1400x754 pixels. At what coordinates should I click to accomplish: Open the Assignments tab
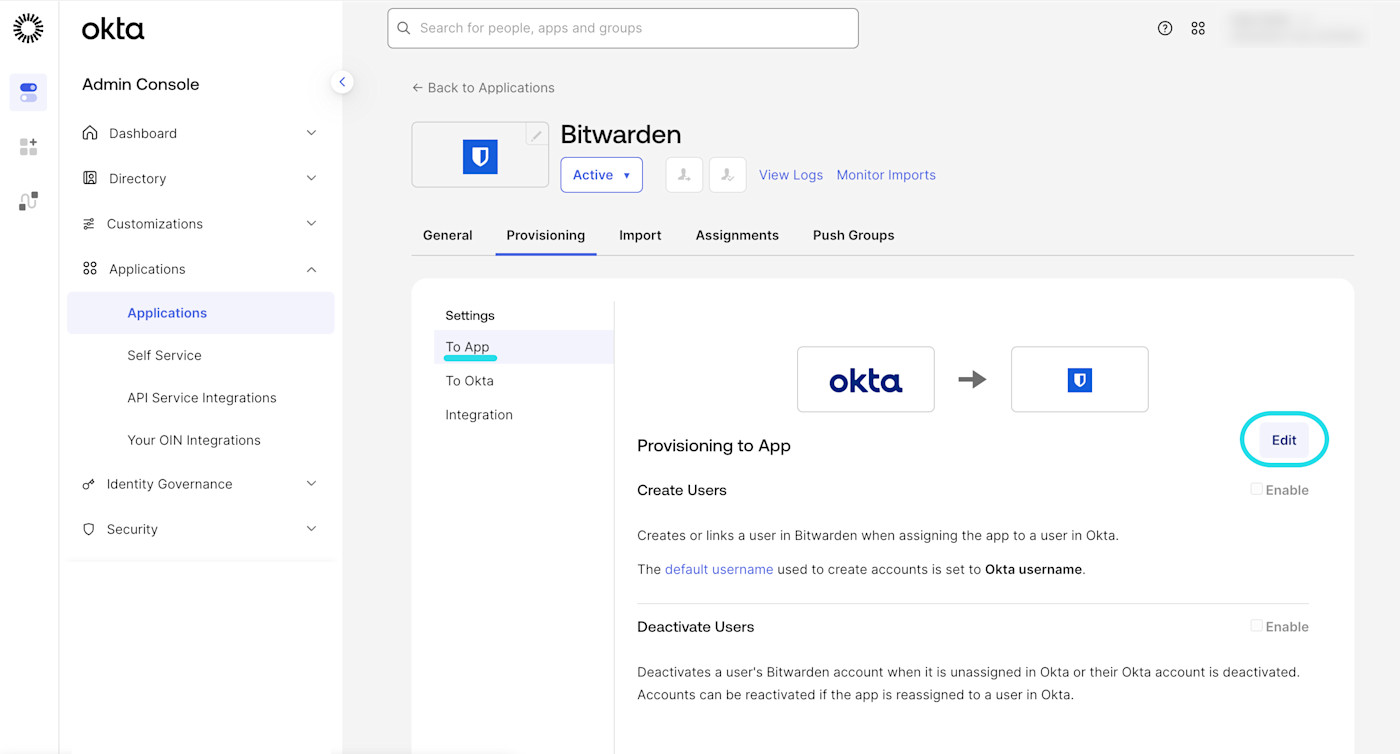pos(737,235)
